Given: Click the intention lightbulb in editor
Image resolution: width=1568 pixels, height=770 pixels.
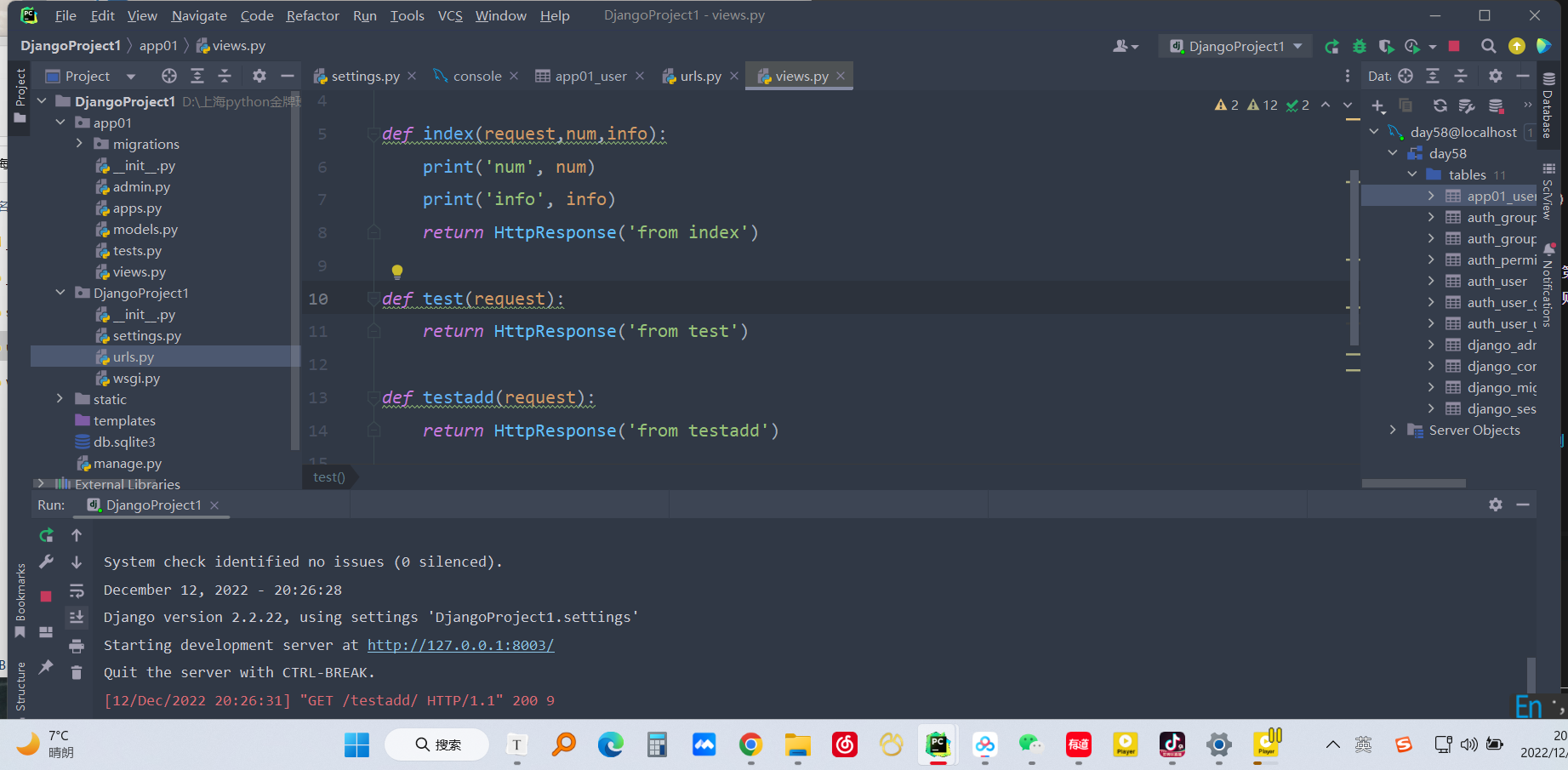Looking at the screenshot, I should pyautogui.click(x=396, y=271).
